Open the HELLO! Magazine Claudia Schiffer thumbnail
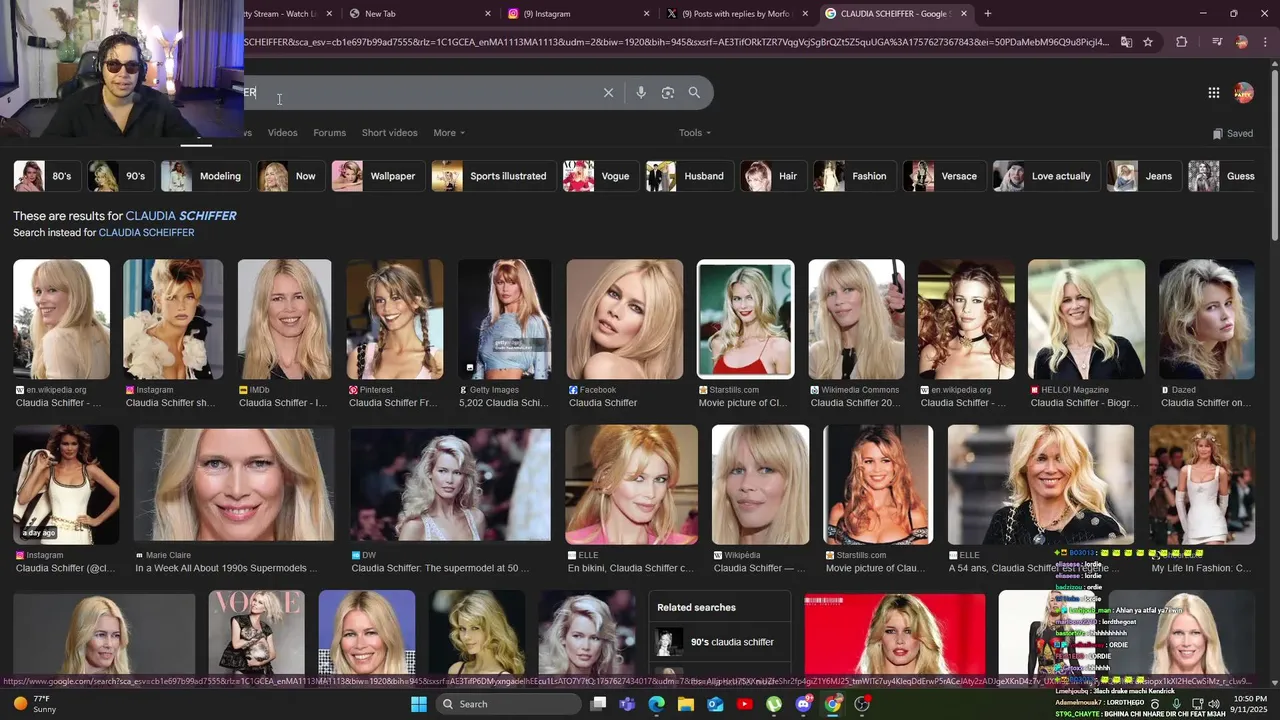This screenshot has width=1280, height=720. point(1086,319)
